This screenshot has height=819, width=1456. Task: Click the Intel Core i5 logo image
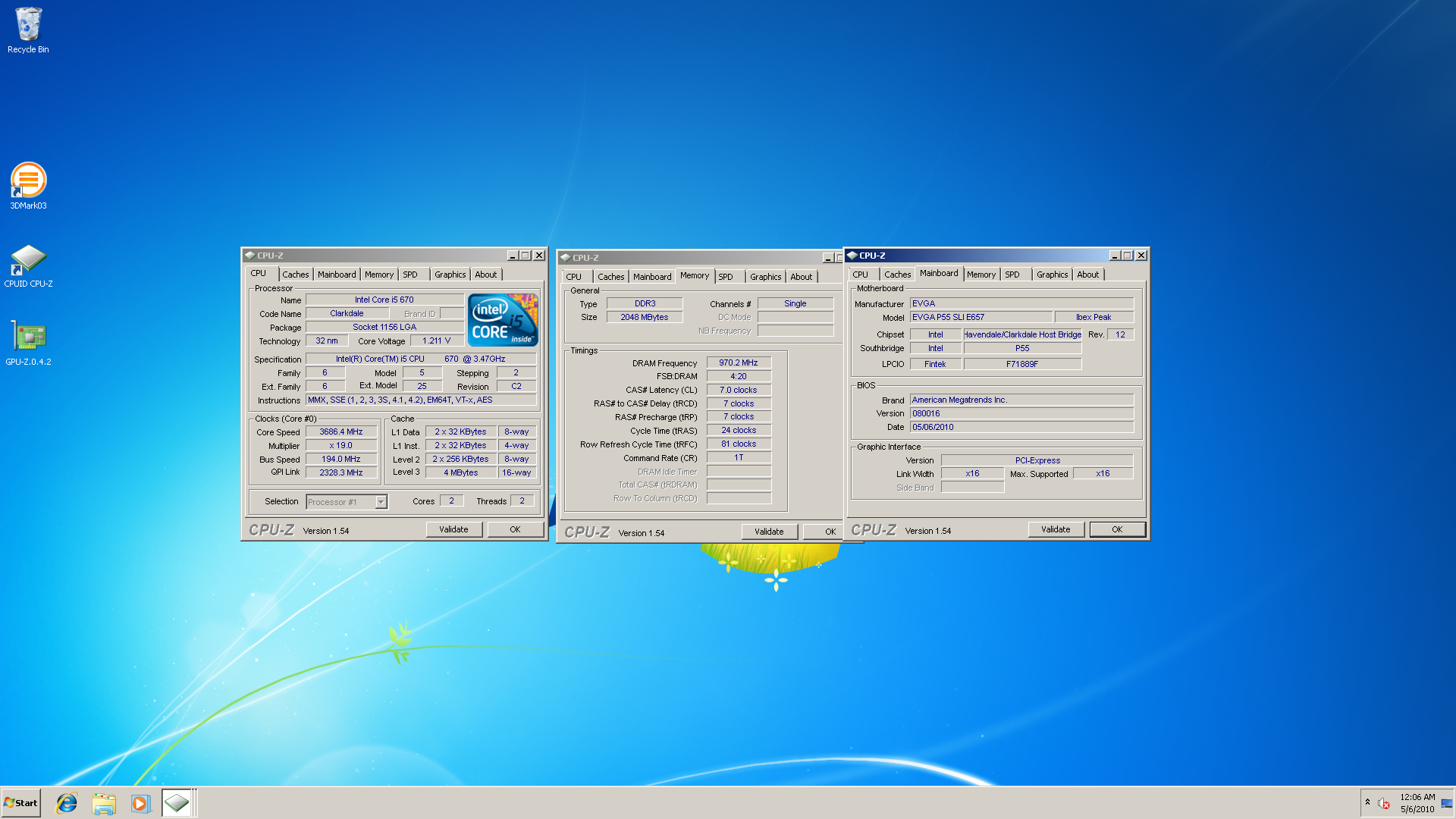(x=503, y=320)
